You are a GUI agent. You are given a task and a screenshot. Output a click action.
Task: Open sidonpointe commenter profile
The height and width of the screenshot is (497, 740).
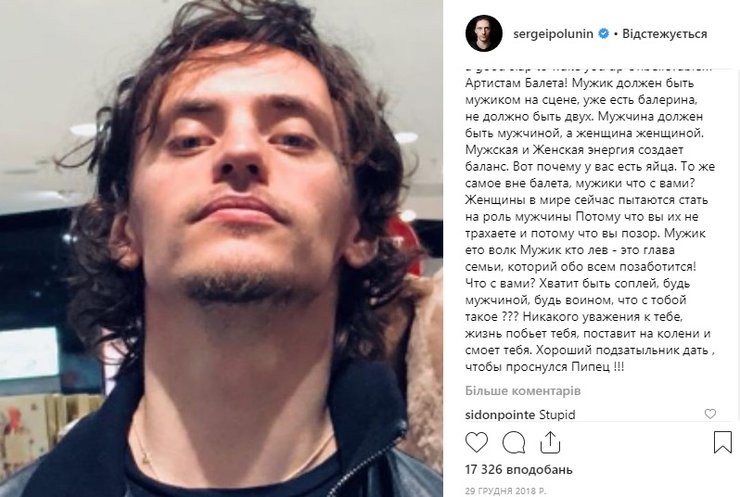point(500,415)
